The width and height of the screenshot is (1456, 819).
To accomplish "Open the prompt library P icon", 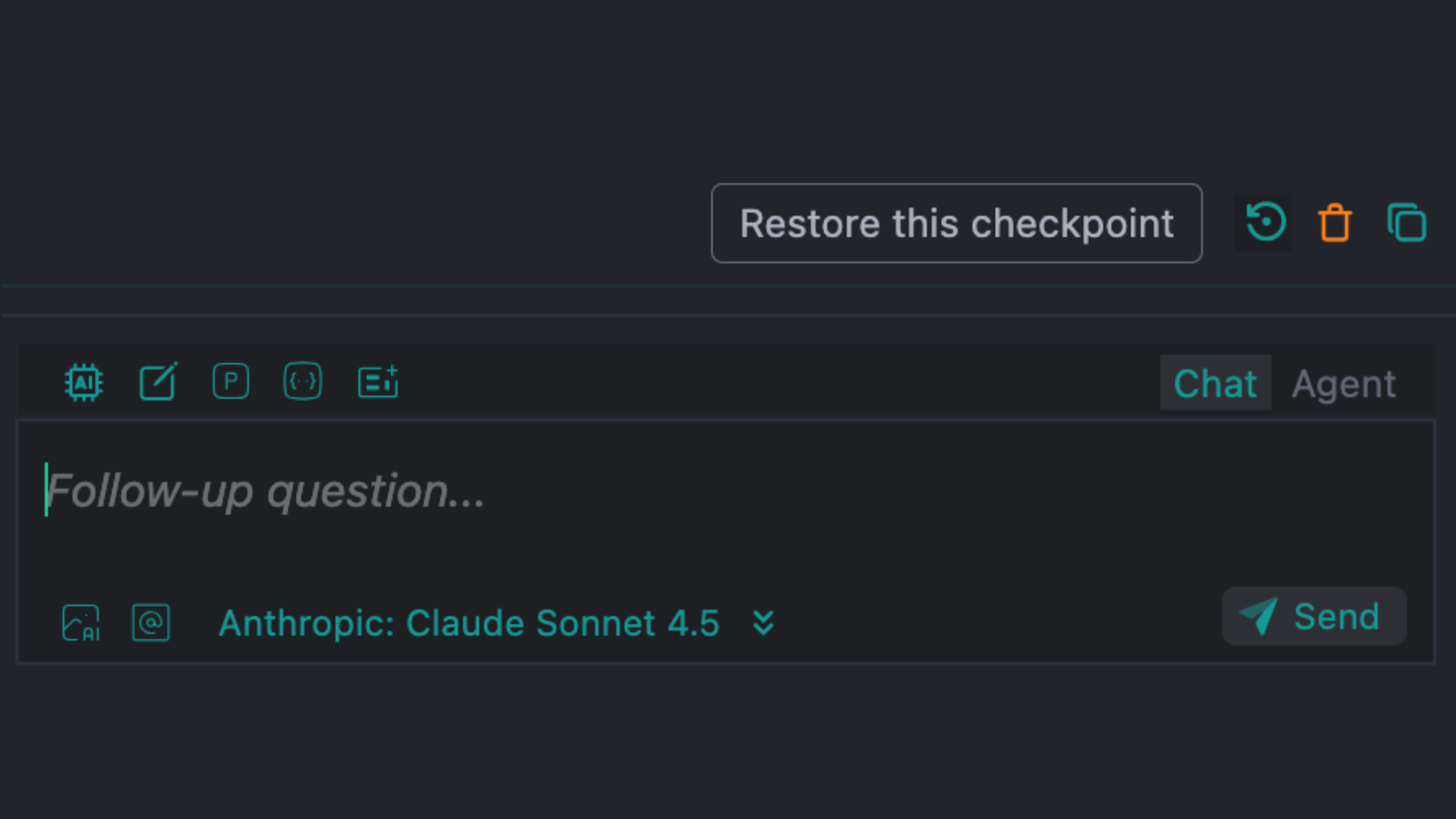I will tap(231, 381).
